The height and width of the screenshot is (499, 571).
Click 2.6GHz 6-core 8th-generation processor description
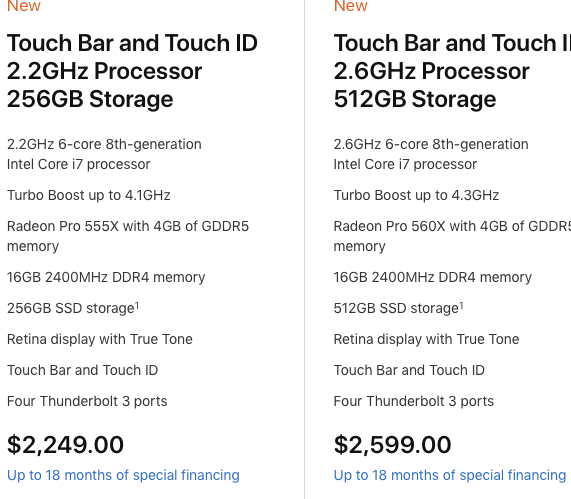431,154
